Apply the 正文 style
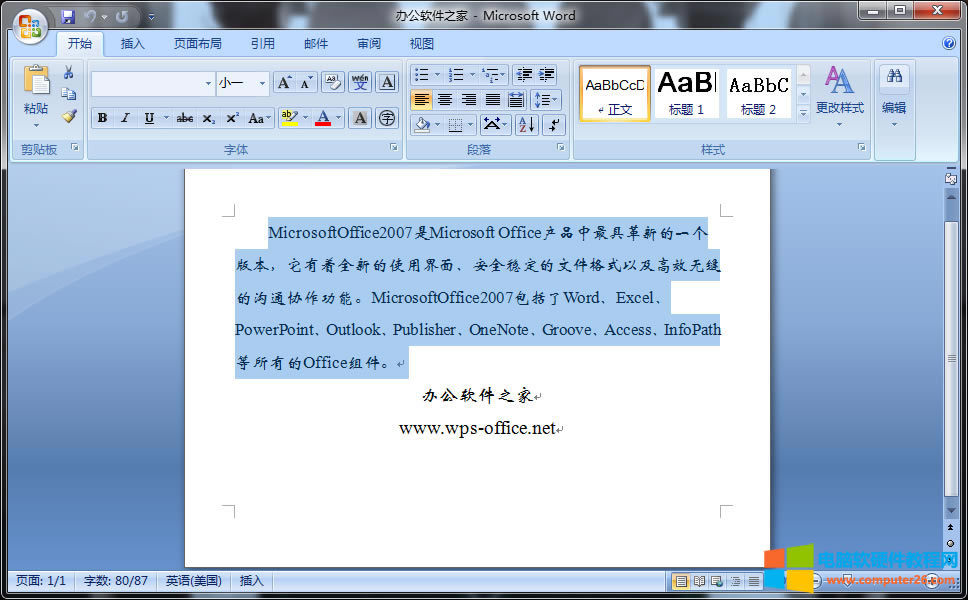 point(615,94)
